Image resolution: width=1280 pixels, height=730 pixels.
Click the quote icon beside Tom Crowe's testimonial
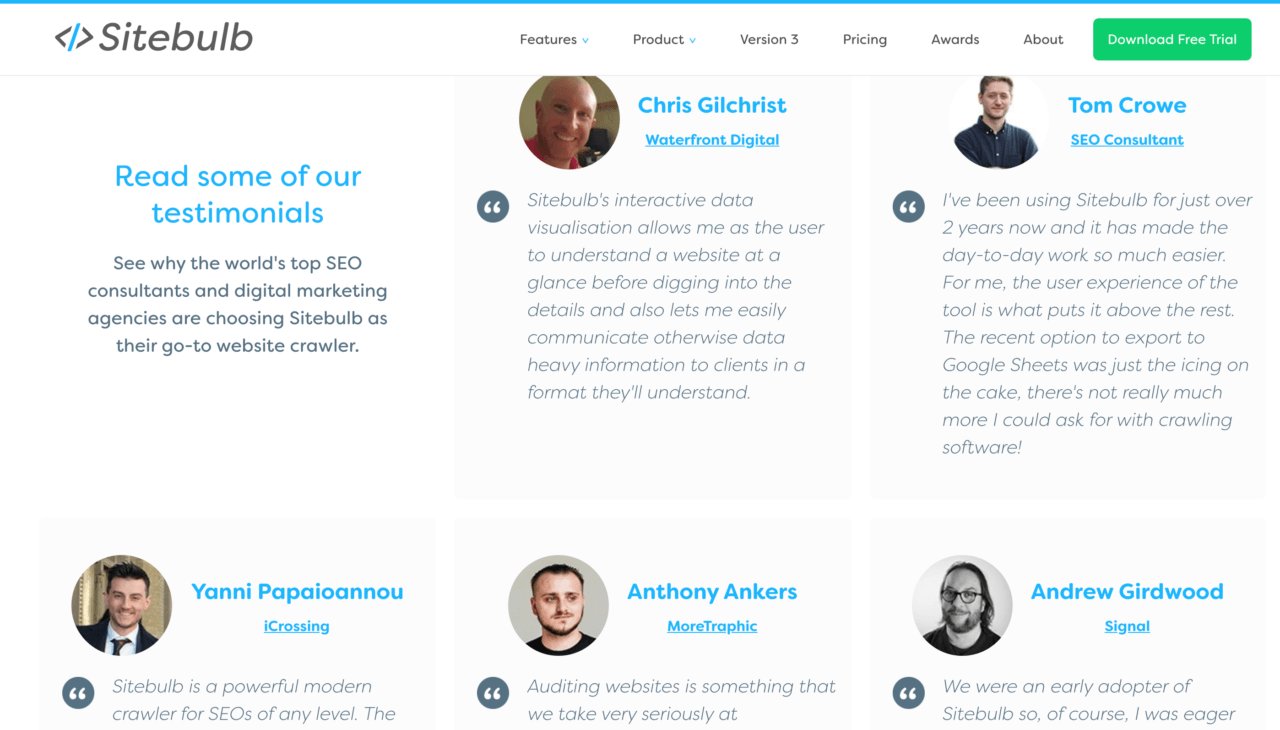(908, 206)
